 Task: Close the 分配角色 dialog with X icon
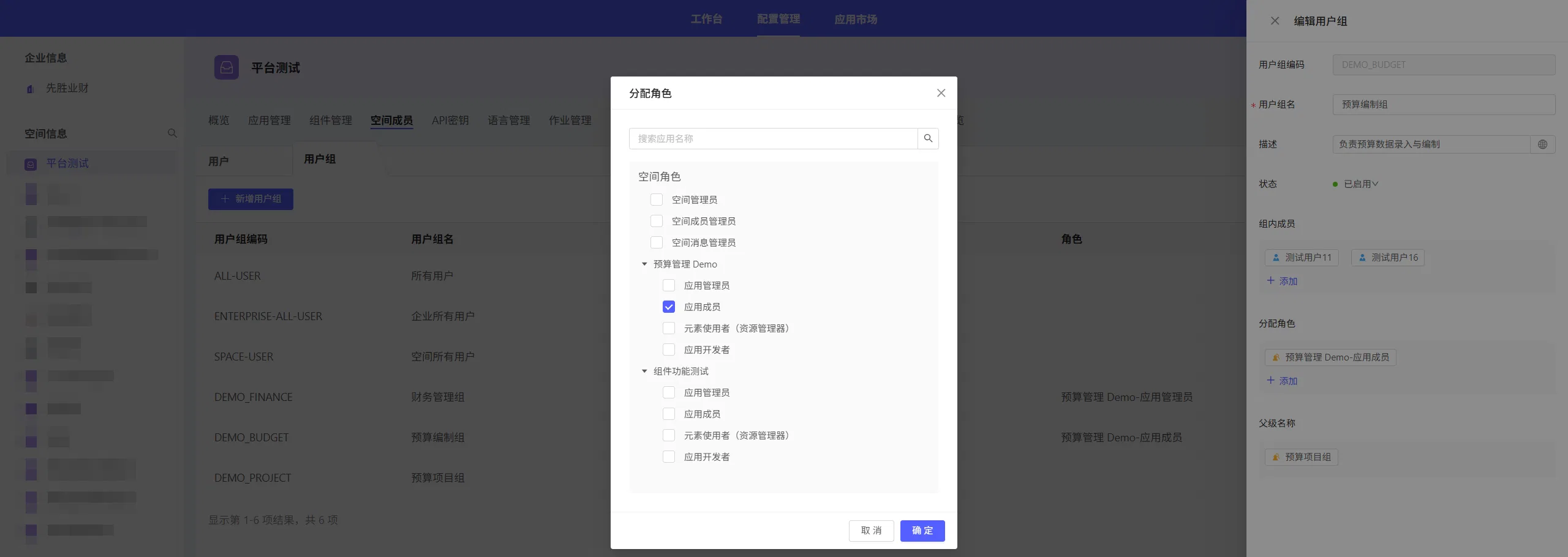(x=941, y=93)
